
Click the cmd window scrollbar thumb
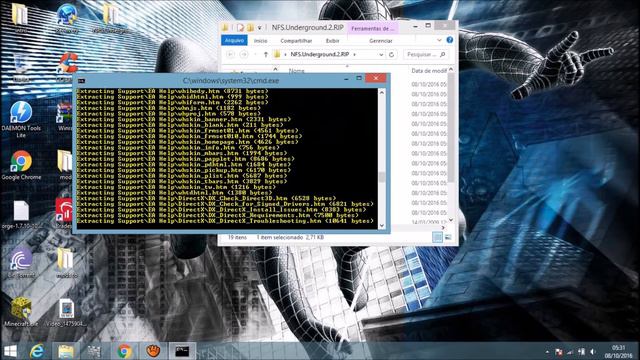(x=382, y=177)
